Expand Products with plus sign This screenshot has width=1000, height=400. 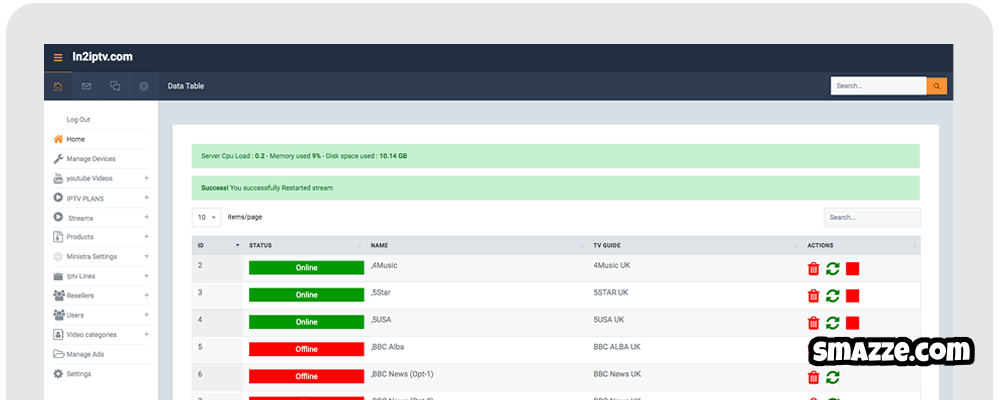pyautogui.click(x=146, y=237)
